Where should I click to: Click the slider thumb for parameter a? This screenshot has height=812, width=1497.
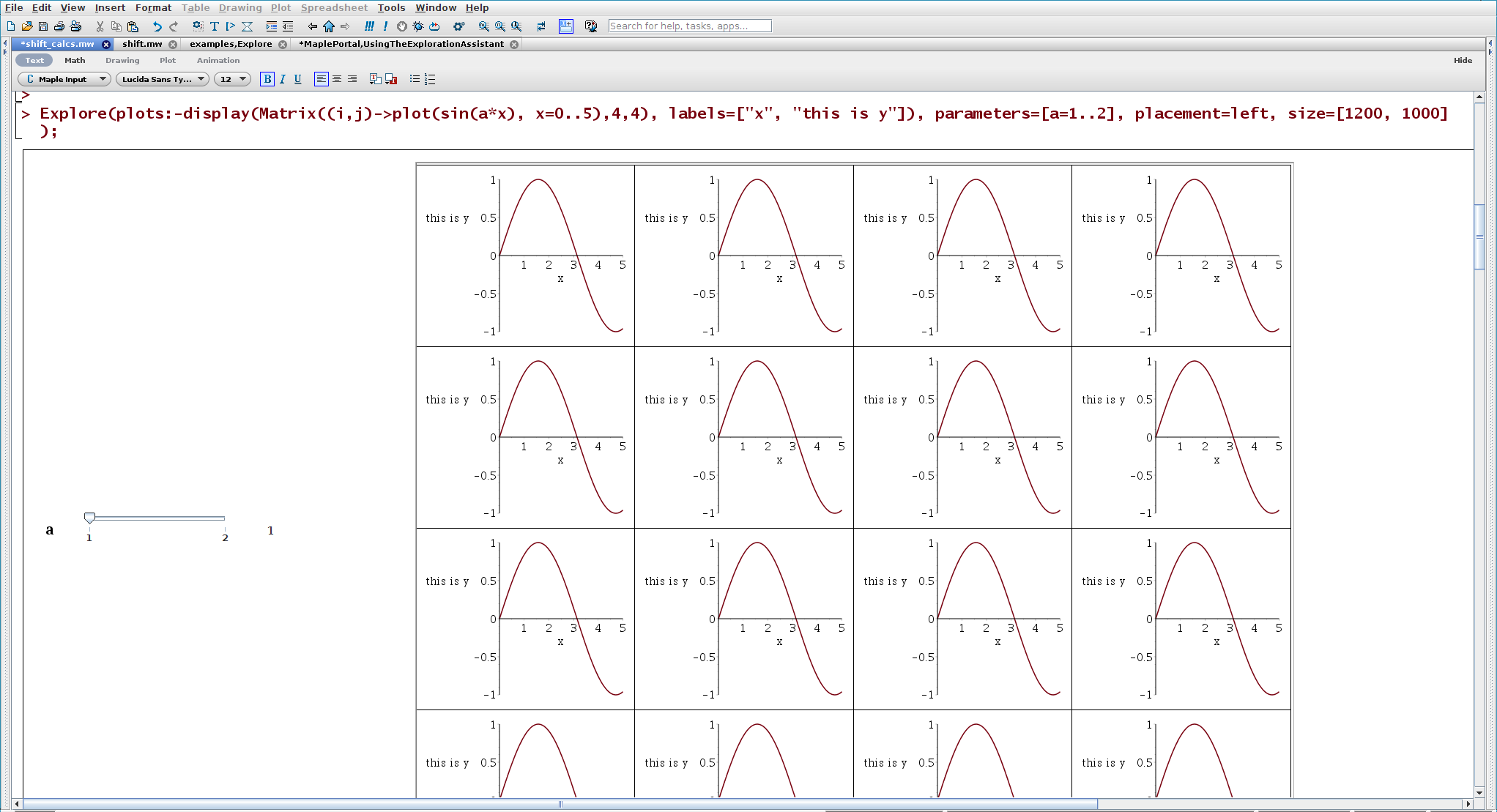(89, 518)
